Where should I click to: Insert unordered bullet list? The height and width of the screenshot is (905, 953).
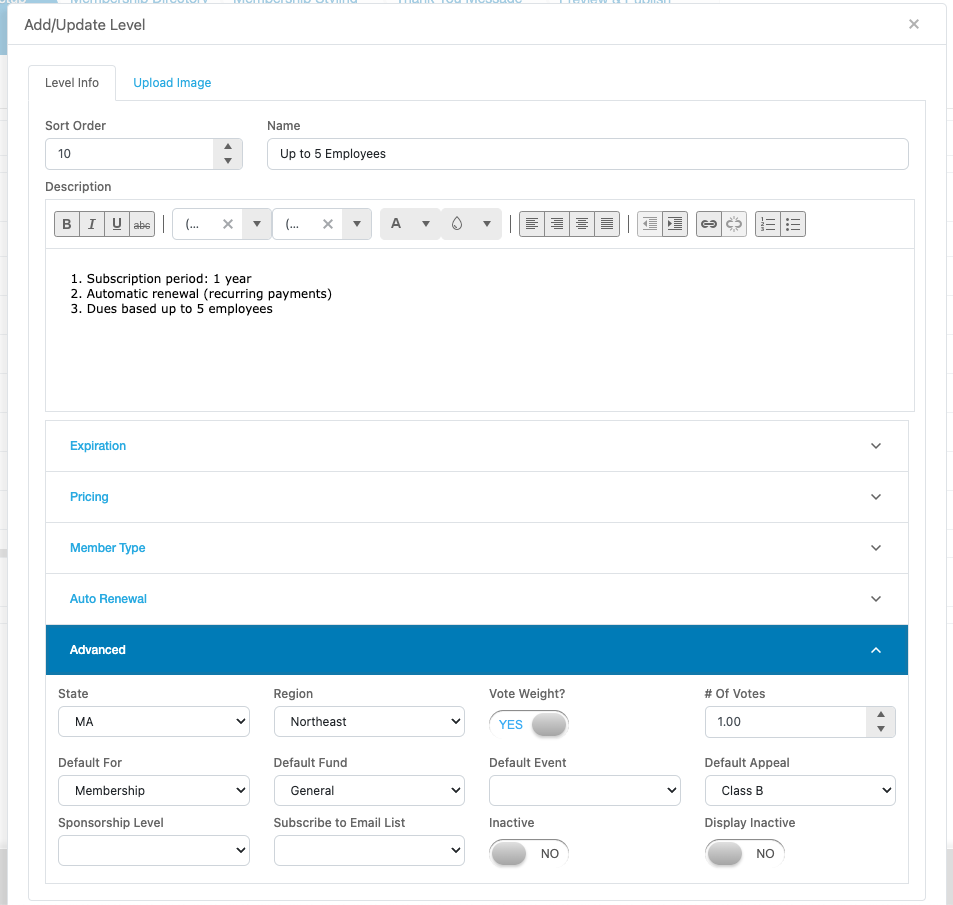coord(793,224)
